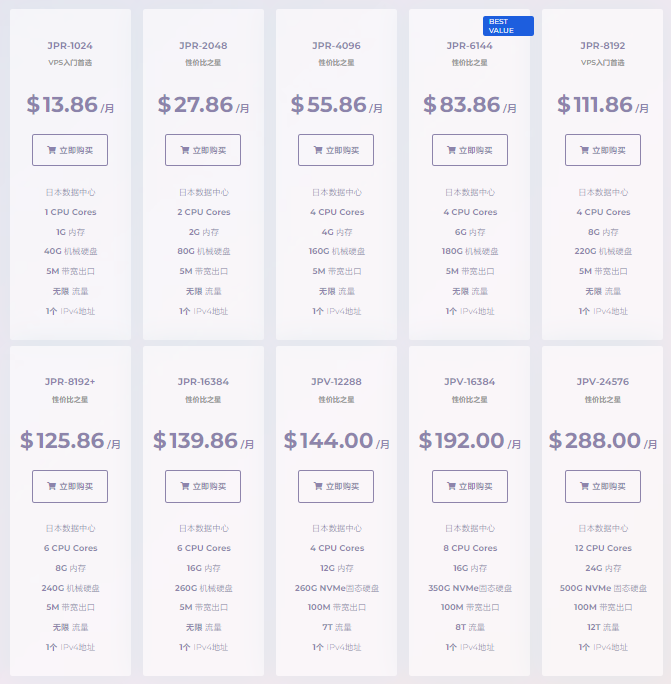
Task: Select the JPV-16384 plan name
Action: 470,382
